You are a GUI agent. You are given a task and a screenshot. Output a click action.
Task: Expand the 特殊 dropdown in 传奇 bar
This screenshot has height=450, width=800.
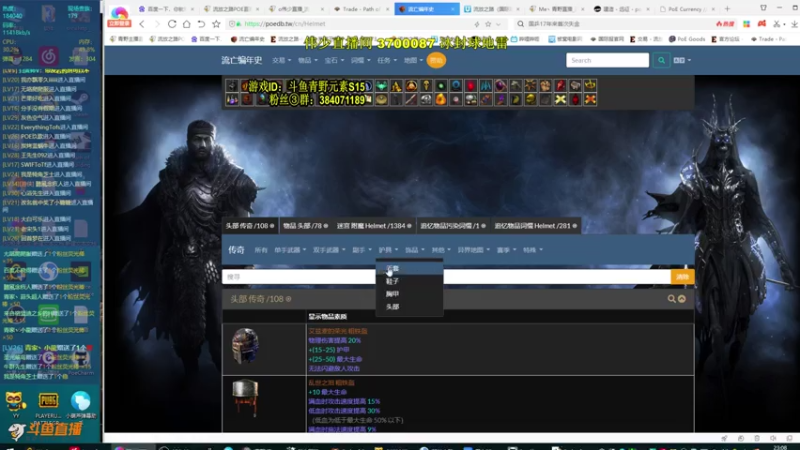[533, 250]
